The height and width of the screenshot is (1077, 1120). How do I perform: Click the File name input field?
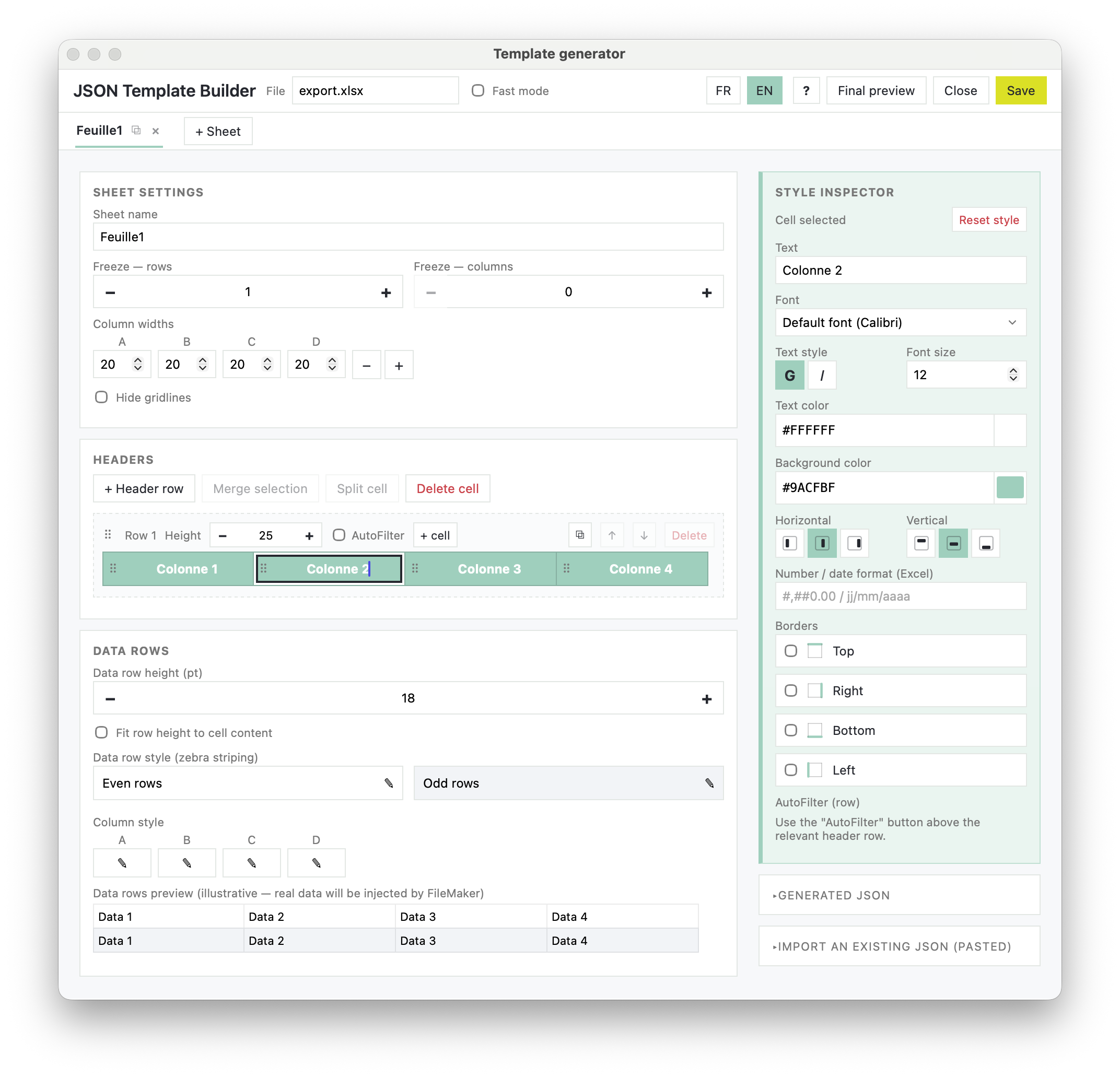coord(376,91)
